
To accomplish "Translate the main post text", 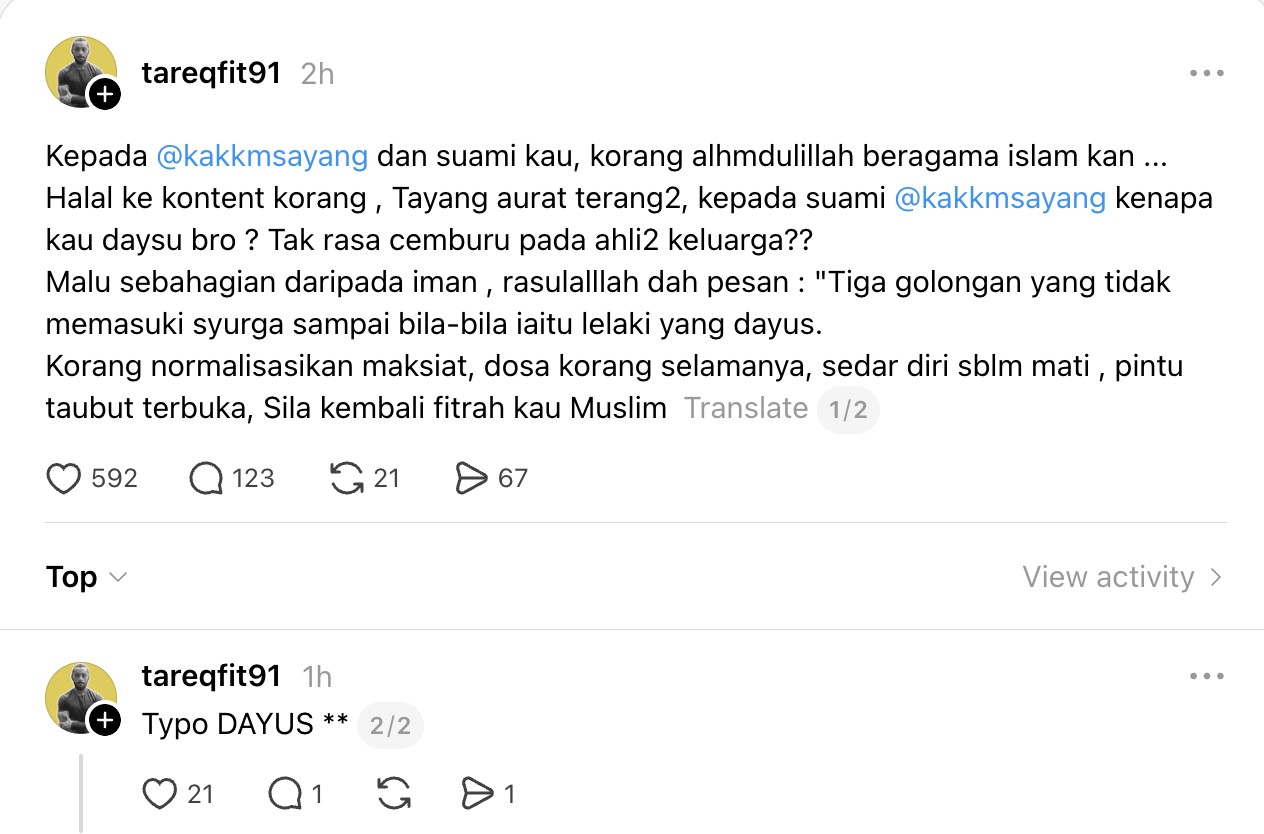I will (745, 408).
